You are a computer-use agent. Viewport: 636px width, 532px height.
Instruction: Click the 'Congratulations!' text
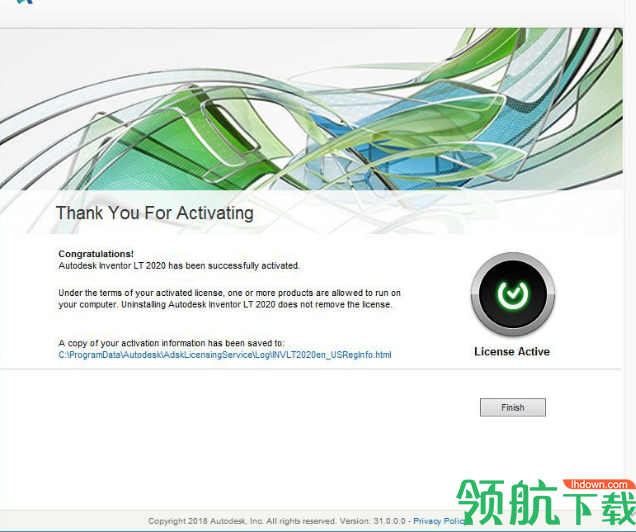coord(96,254)
